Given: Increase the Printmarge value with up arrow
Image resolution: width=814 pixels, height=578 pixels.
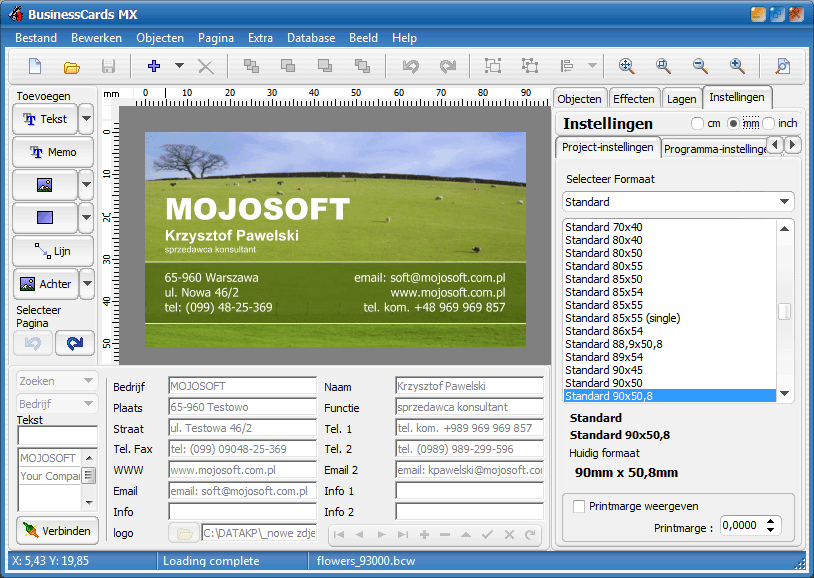Looking at the screenshot, I should click(x=770, y=521).
